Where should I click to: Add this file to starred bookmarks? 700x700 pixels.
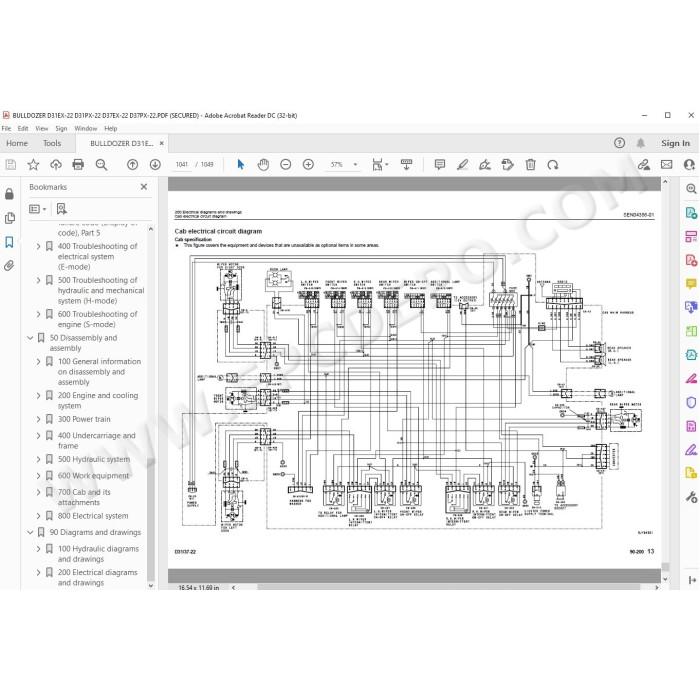coord(33,165)
